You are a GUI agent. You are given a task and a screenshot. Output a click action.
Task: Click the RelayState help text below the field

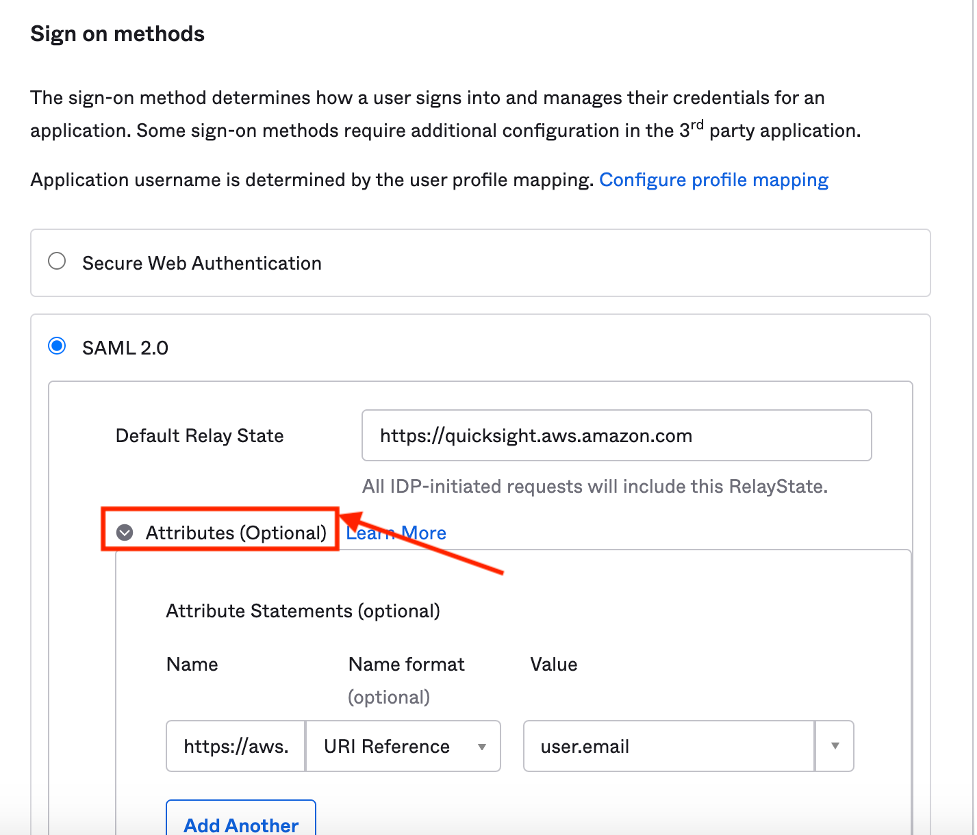coord(595,487)
